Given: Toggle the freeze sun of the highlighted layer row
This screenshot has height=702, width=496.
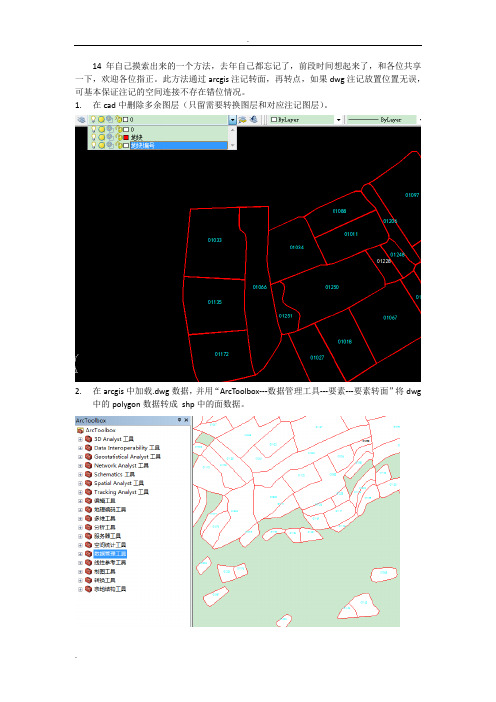Looking at the screenshot, I should tap(101, 146).
